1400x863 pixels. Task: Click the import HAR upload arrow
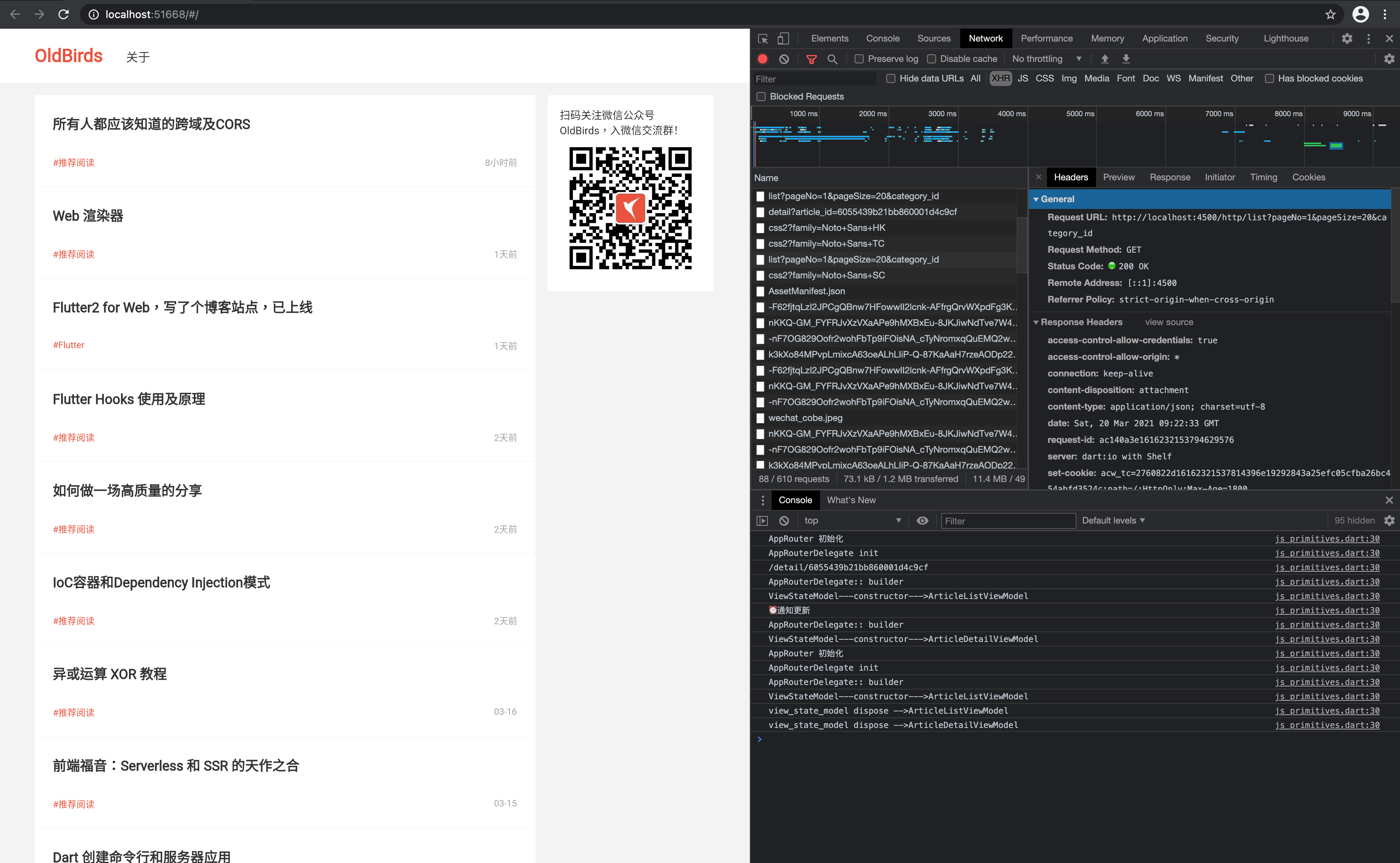coord(1105,59)
